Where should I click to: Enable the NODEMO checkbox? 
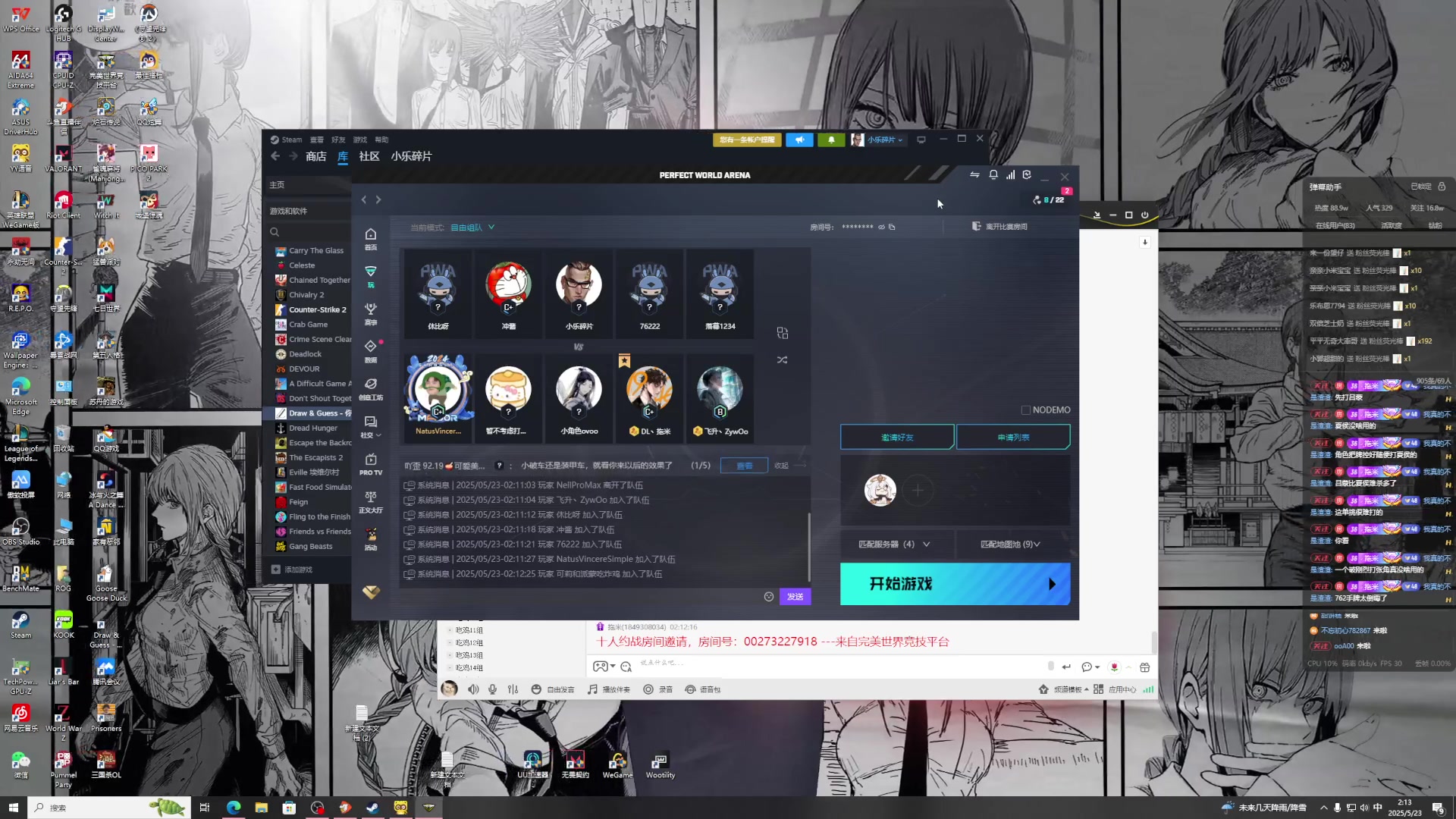[1026, 410]
